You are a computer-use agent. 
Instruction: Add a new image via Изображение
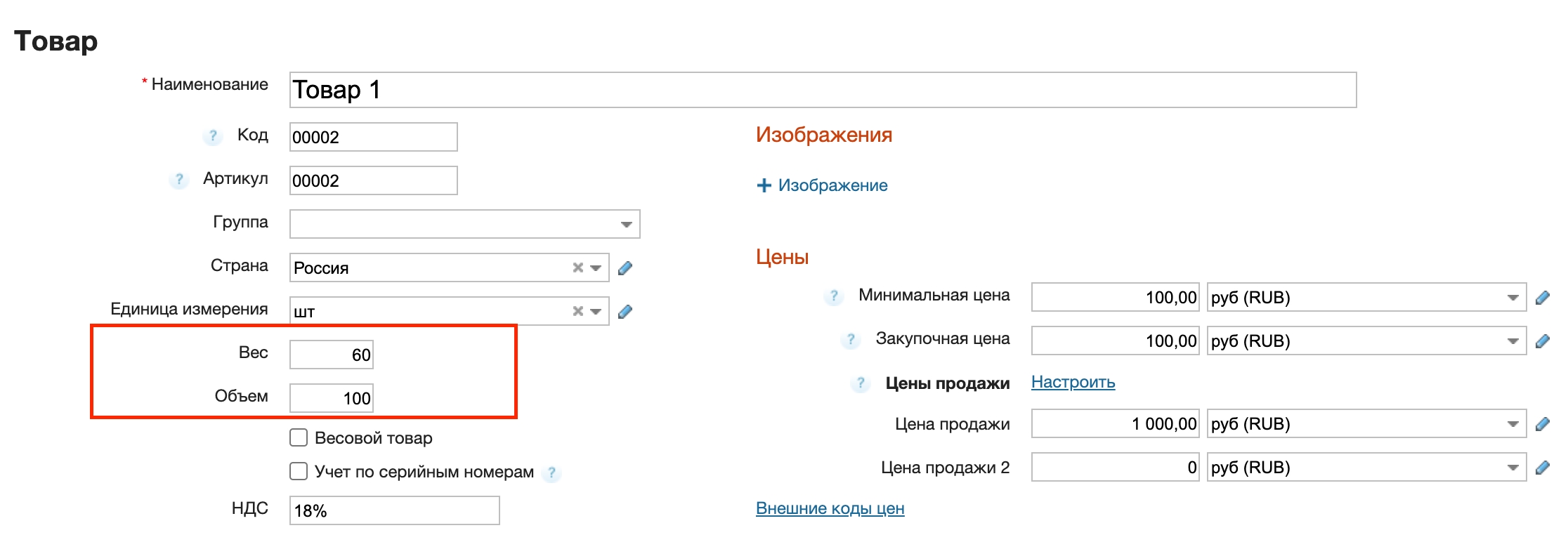tap(822, 185)
